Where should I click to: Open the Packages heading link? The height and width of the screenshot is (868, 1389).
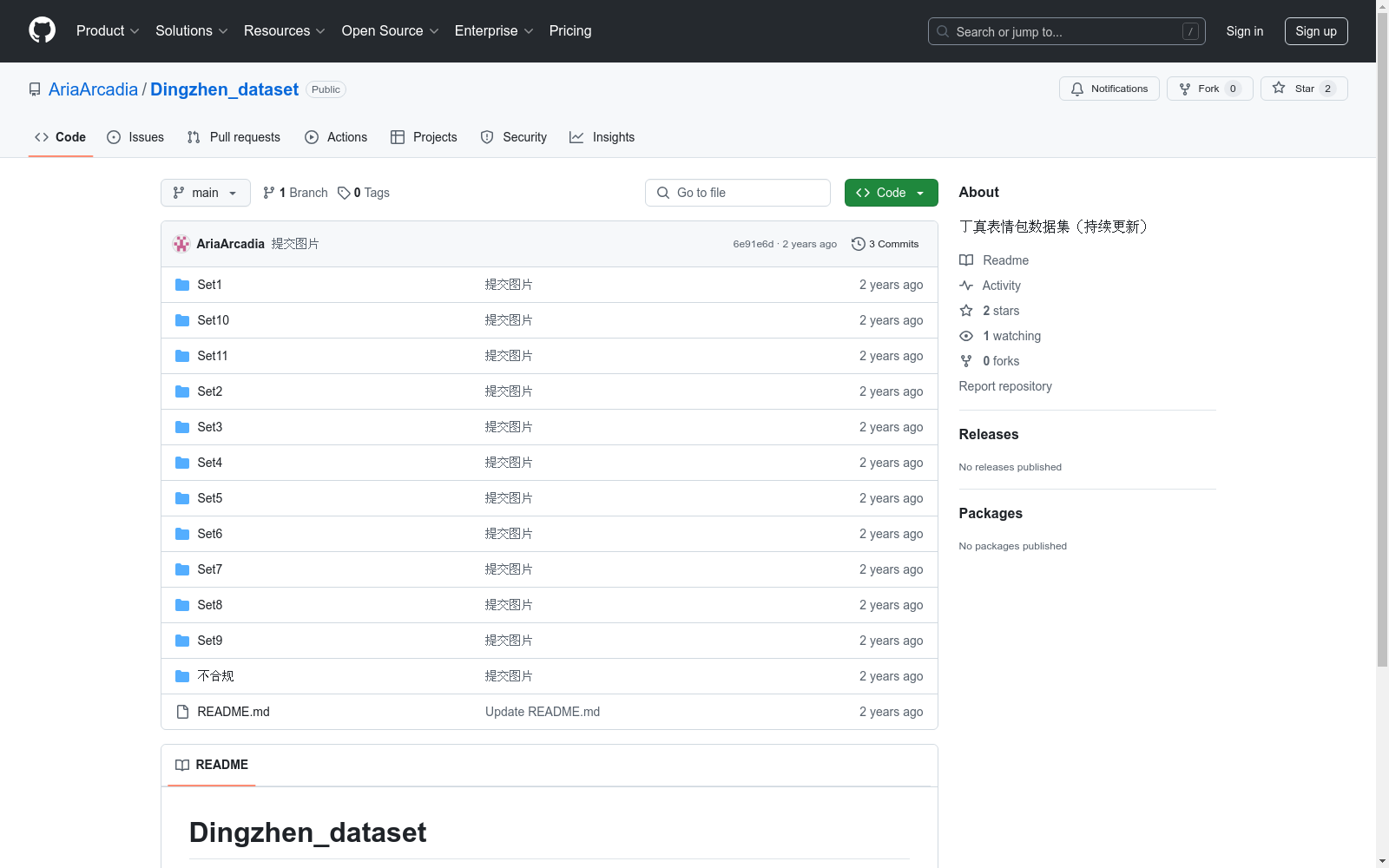991,514
